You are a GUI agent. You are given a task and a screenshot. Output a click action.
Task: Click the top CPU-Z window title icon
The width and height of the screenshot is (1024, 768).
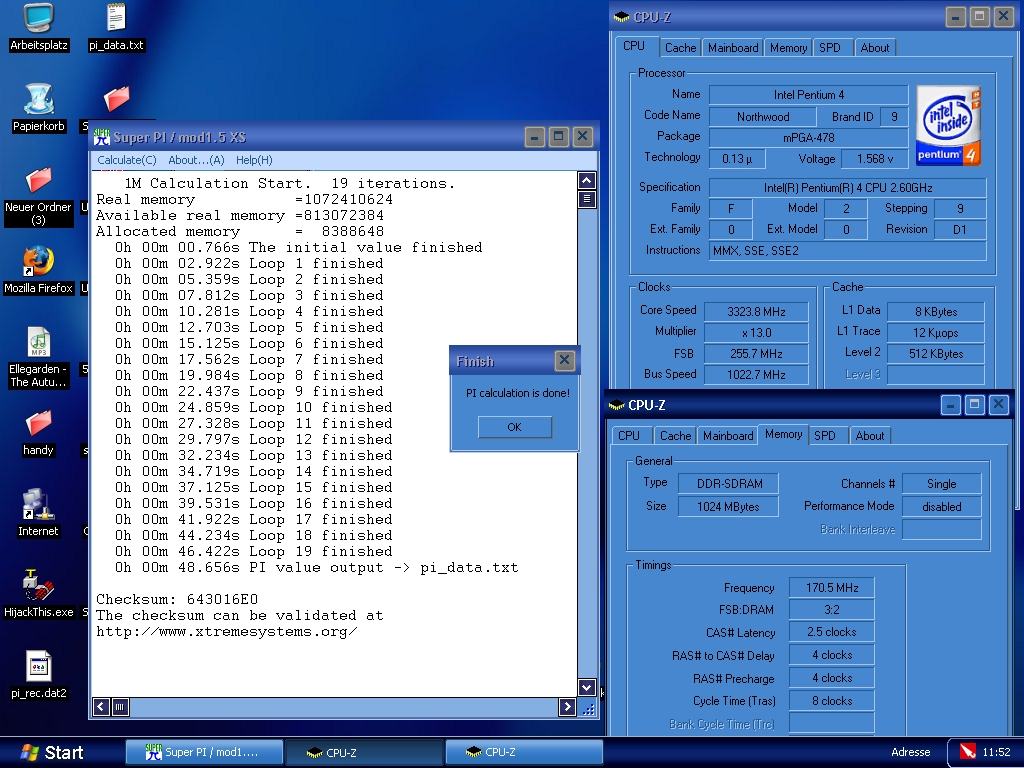622,17
